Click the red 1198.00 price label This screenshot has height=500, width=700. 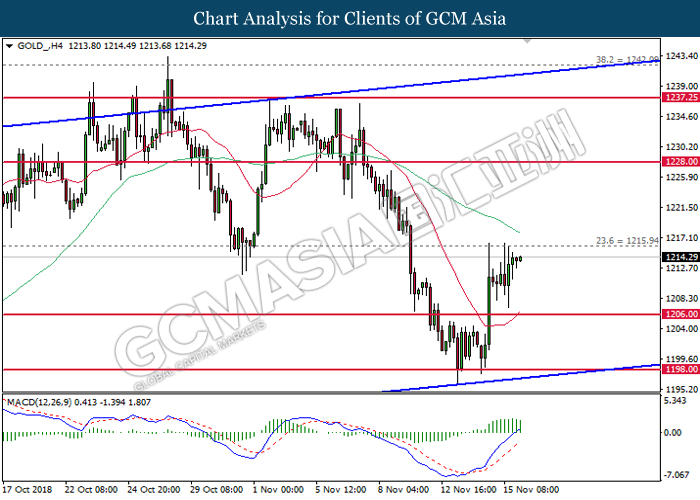(681, 369)
